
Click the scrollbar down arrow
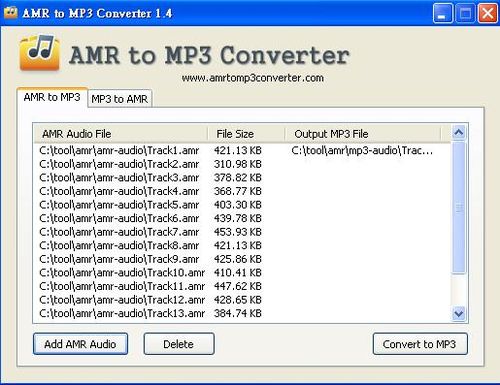[x=459, y=314]
